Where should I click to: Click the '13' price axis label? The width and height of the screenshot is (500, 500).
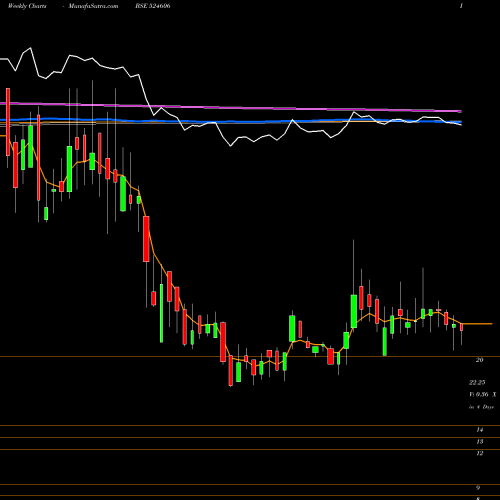[x=479, y=442]
